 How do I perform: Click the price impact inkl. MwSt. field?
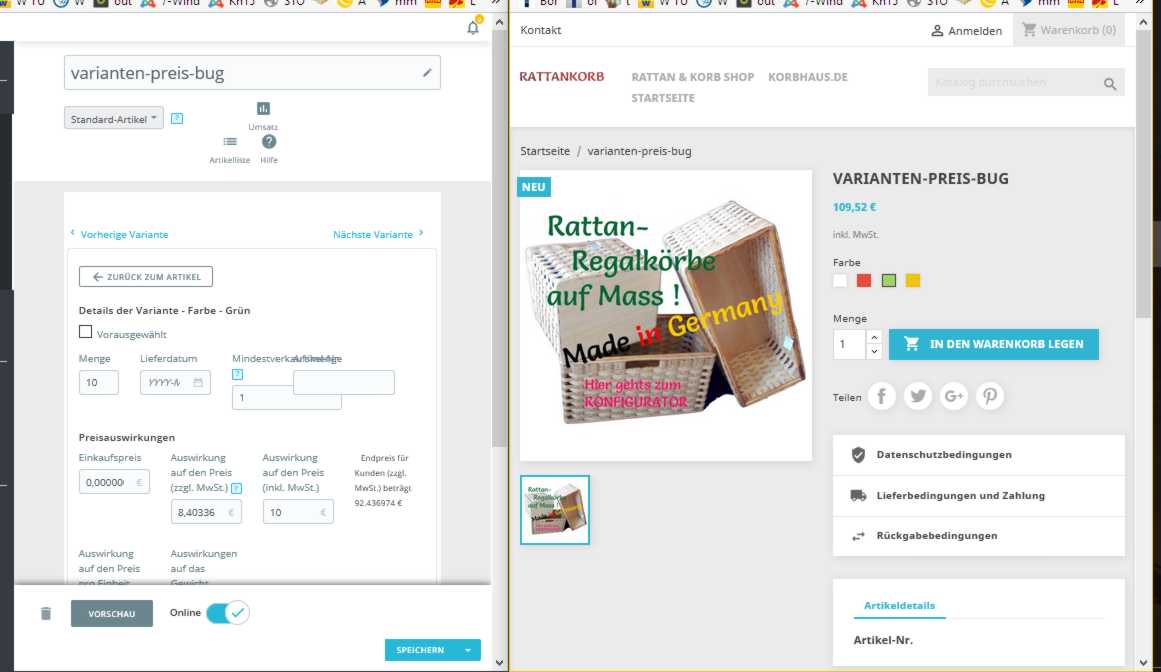coord(298,512)
